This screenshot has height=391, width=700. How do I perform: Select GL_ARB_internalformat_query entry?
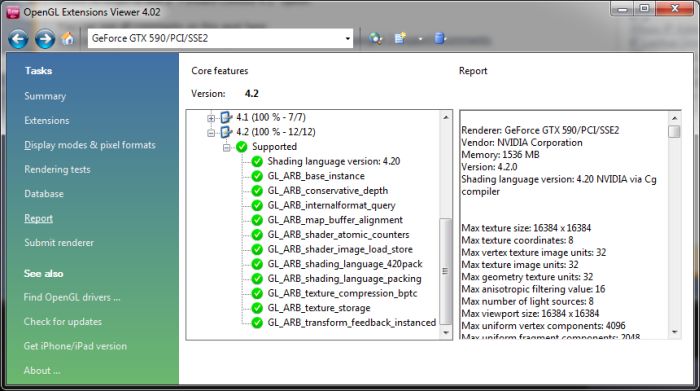click(331, 205)
